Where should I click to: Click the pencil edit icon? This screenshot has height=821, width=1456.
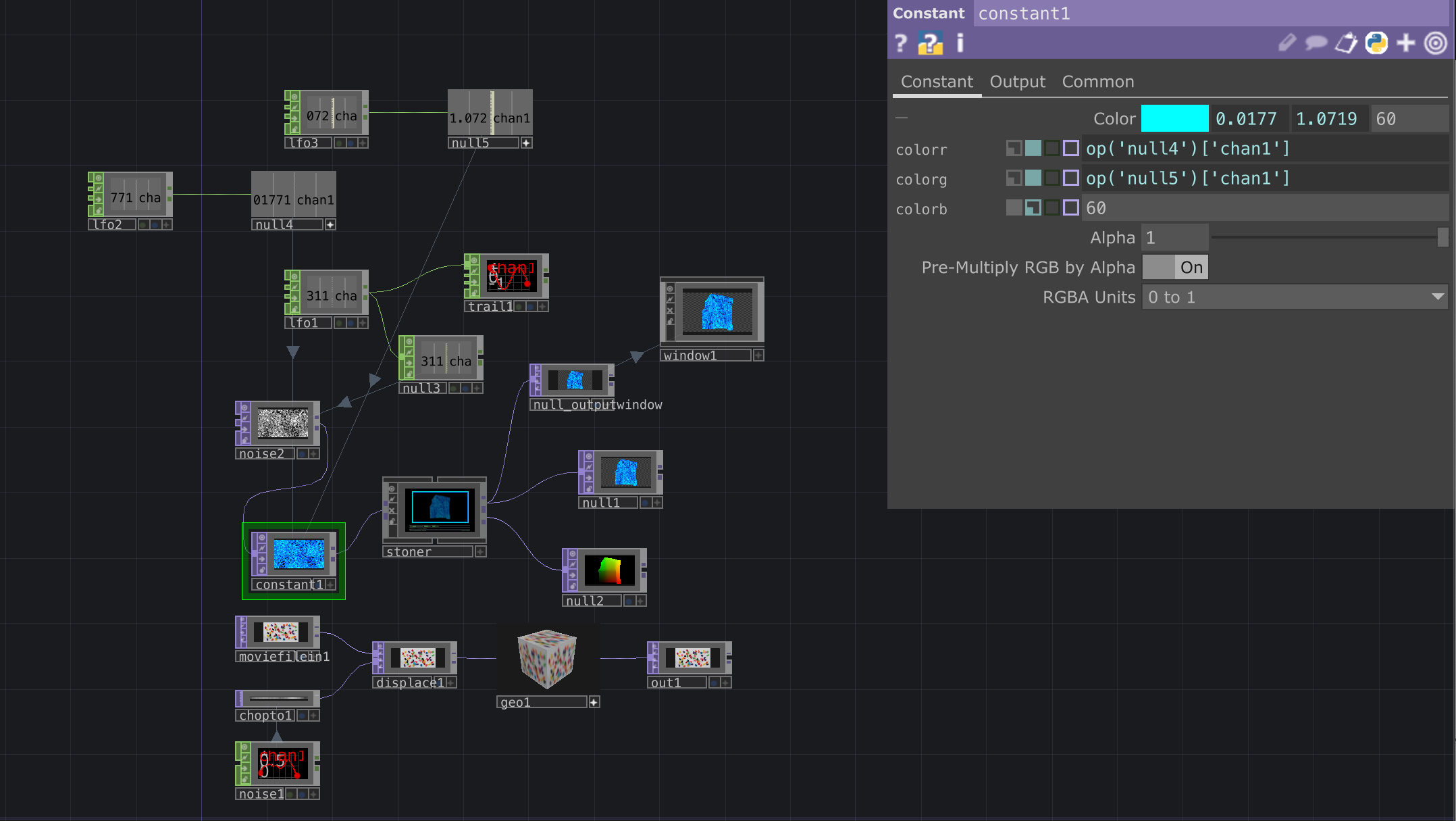(x=1286, y=43)
